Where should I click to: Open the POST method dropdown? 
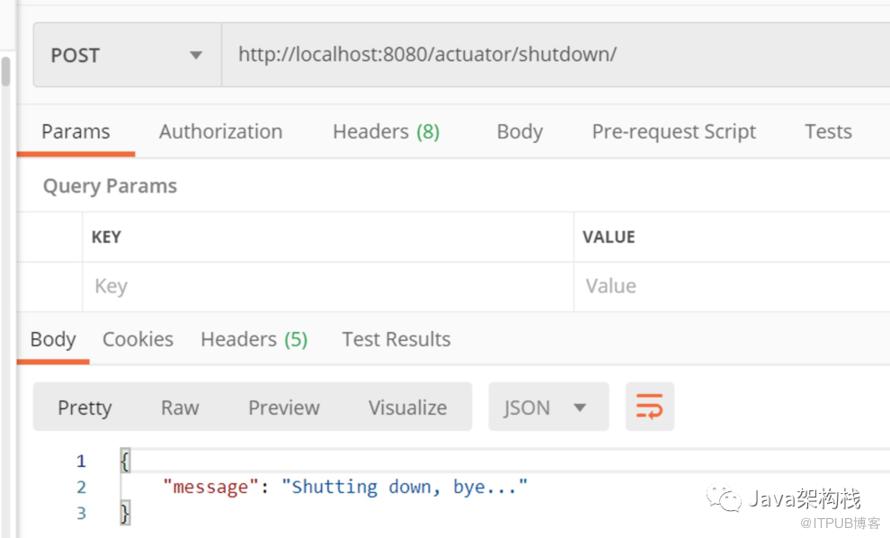tap(127, 55)
